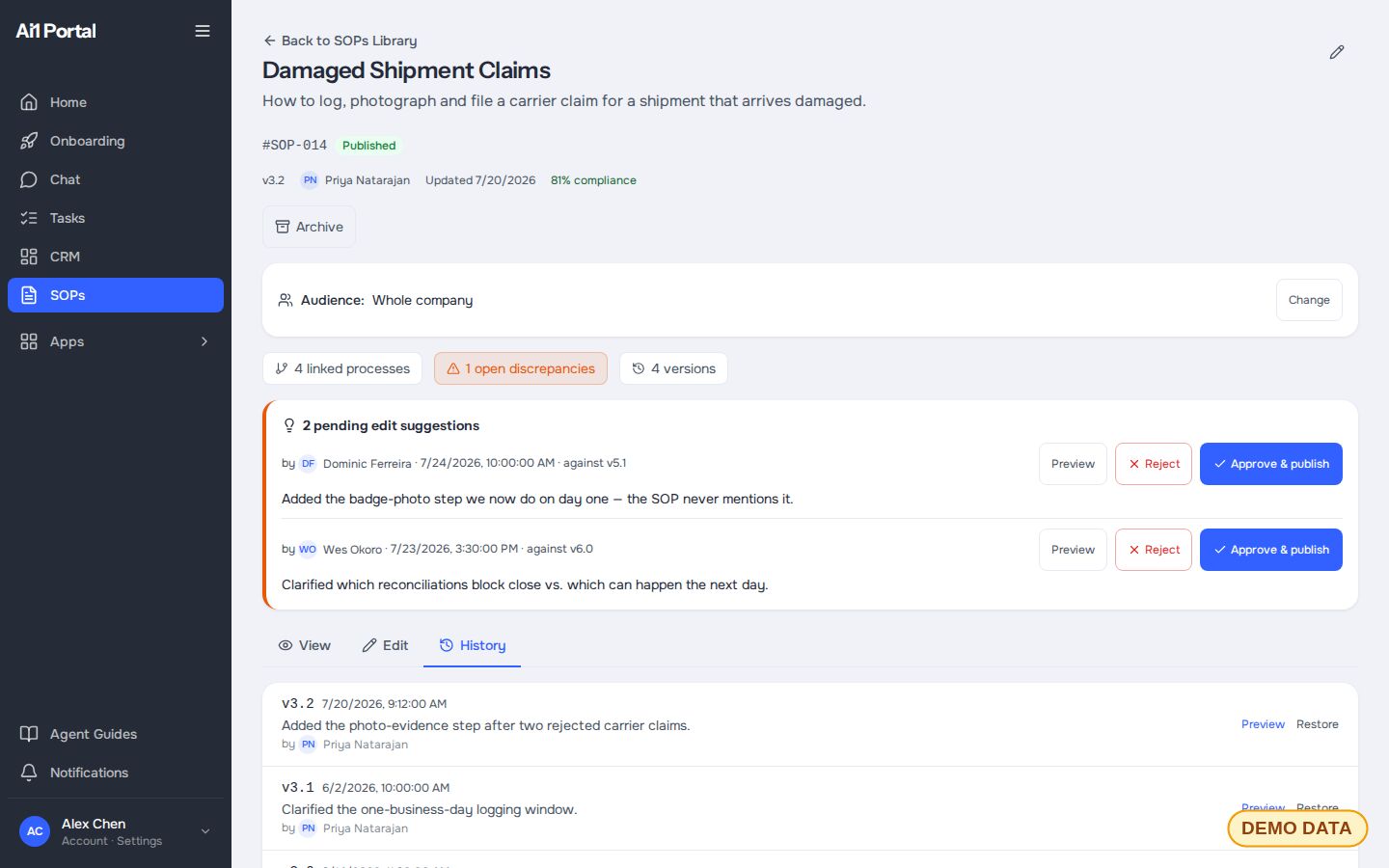
Task: Preview Dominic Ferreira's edit suggestion
Action: point(1073,464)
